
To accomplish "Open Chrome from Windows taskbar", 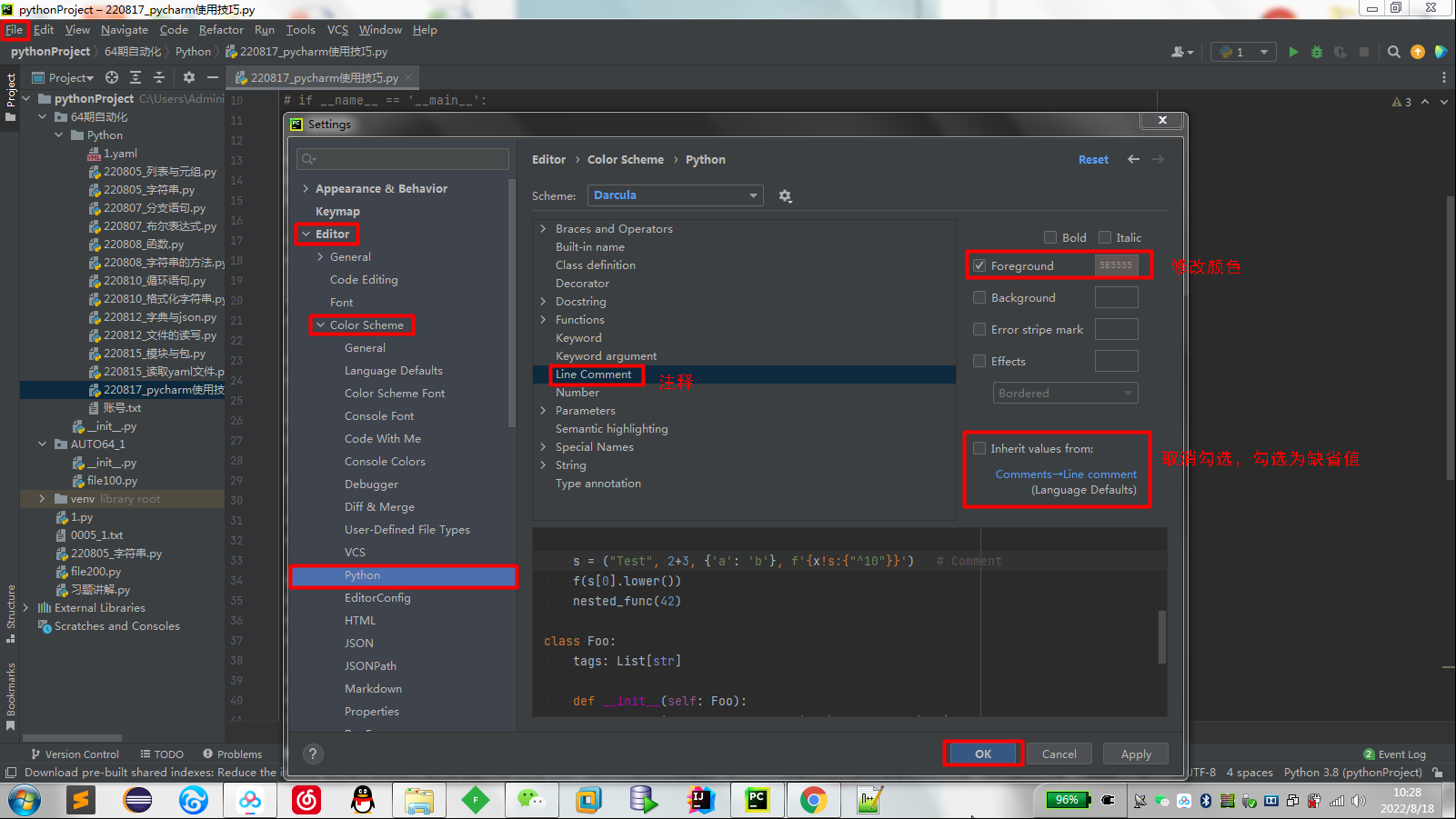I will click(813, 800).
